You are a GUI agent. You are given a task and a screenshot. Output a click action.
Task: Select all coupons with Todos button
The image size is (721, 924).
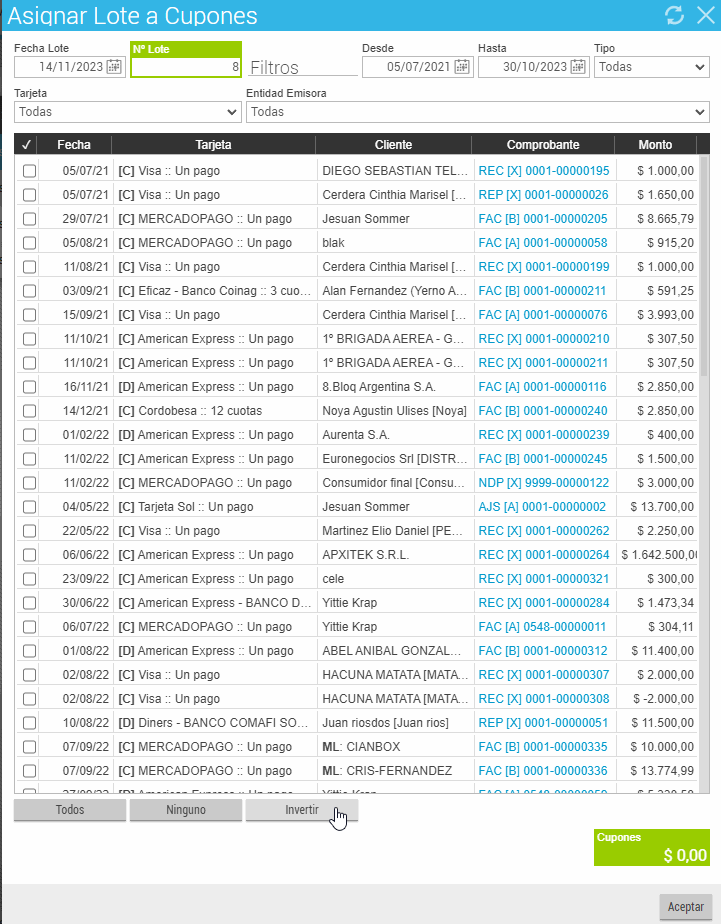click(70, 810)
